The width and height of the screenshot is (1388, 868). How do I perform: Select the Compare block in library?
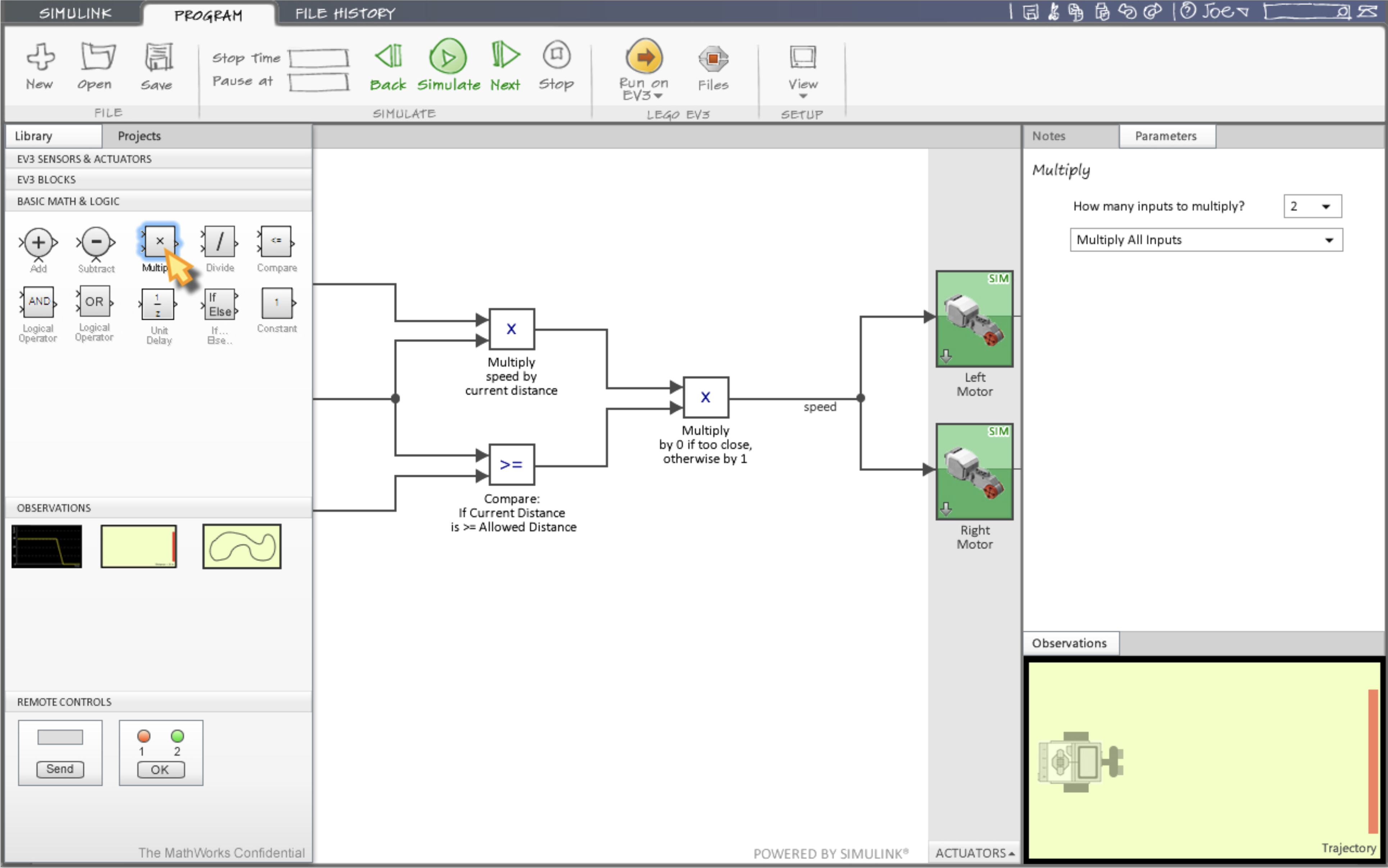click(276, 242)
